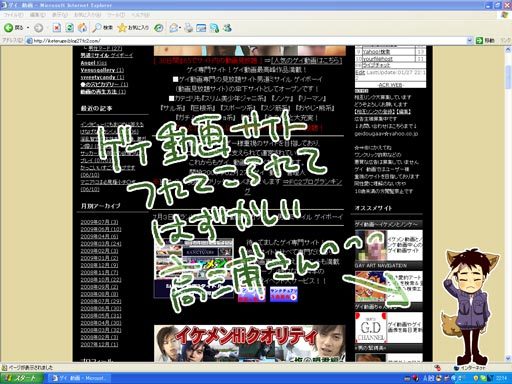The width and height of the screenshot is (512, 384).
Task: Open the 人気のゲイ動画はこちら link
Action: coord(306,61)
